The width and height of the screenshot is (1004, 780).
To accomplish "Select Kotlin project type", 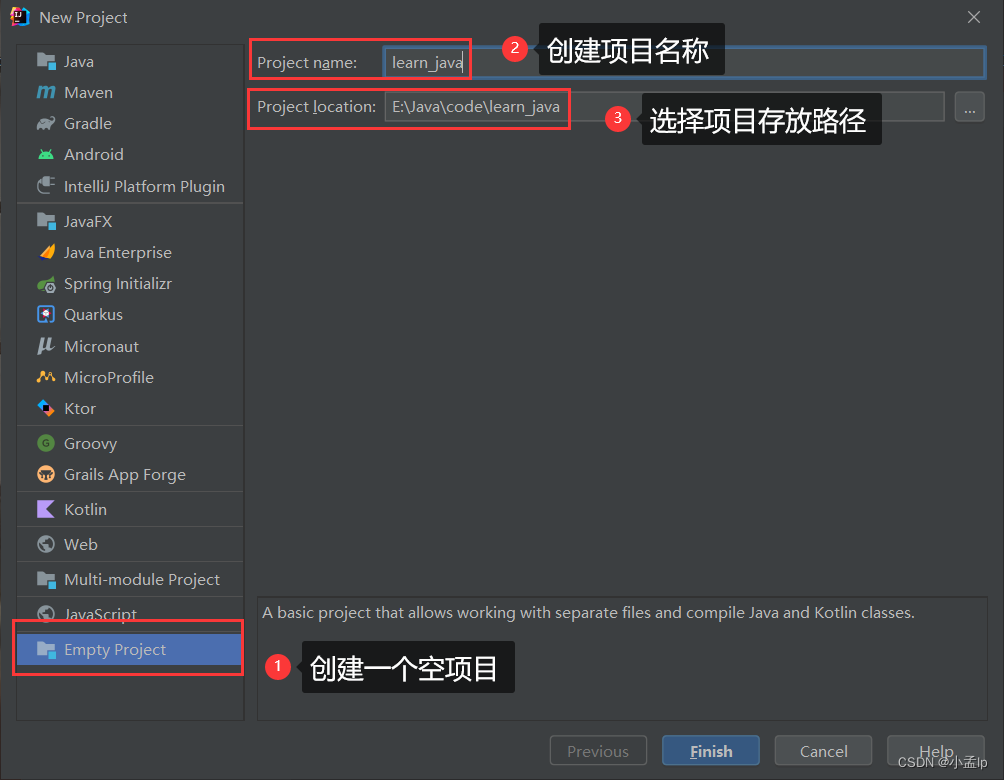I will tap(85, 510).
